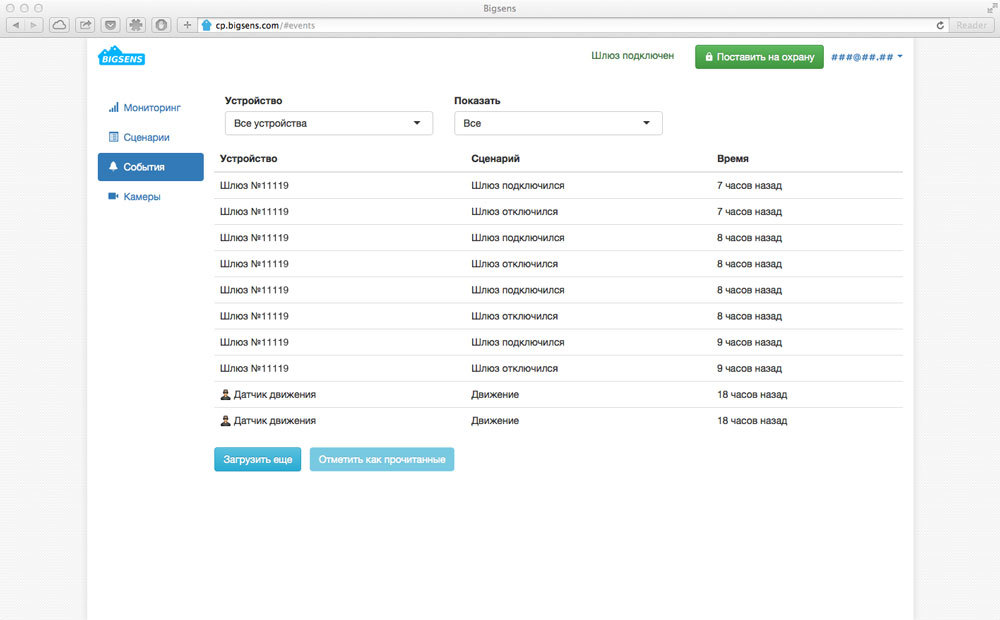1000x620 pixels.
Task: Click the puzzle-piece extension icon
Action: [x=135, y=26]
